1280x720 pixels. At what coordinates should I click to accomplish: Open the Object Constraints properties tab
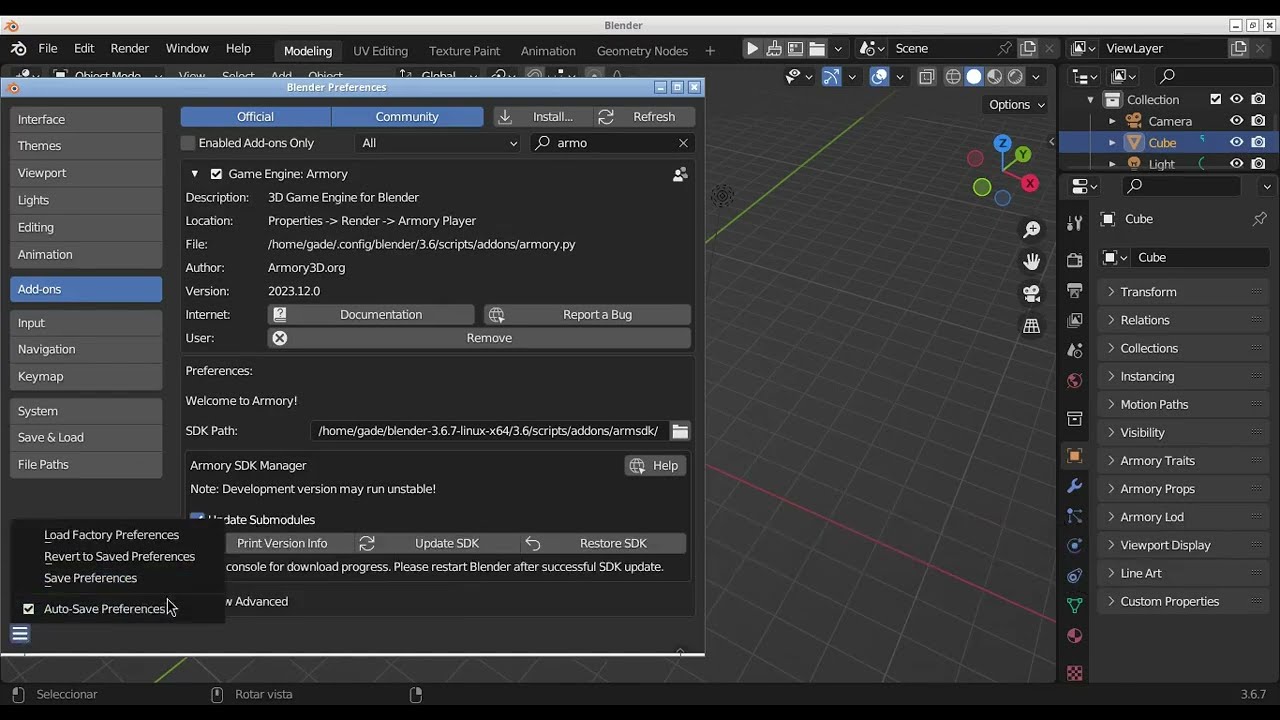tap(1074, 576)
